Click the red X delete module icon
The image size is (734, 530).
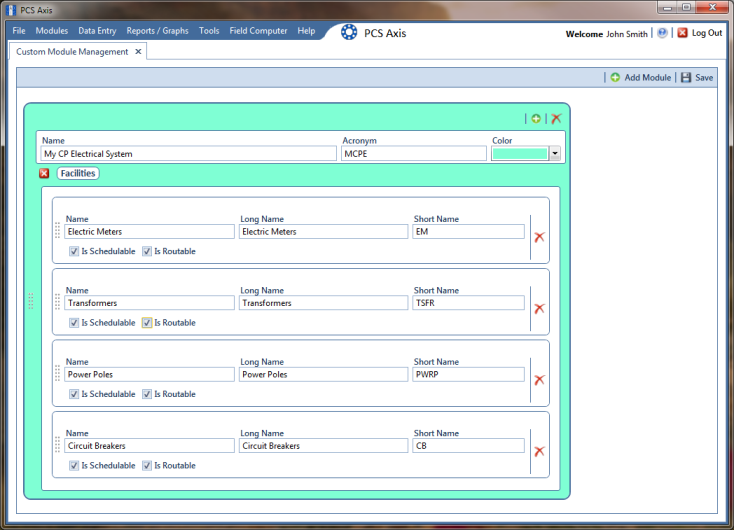[556, 119]
